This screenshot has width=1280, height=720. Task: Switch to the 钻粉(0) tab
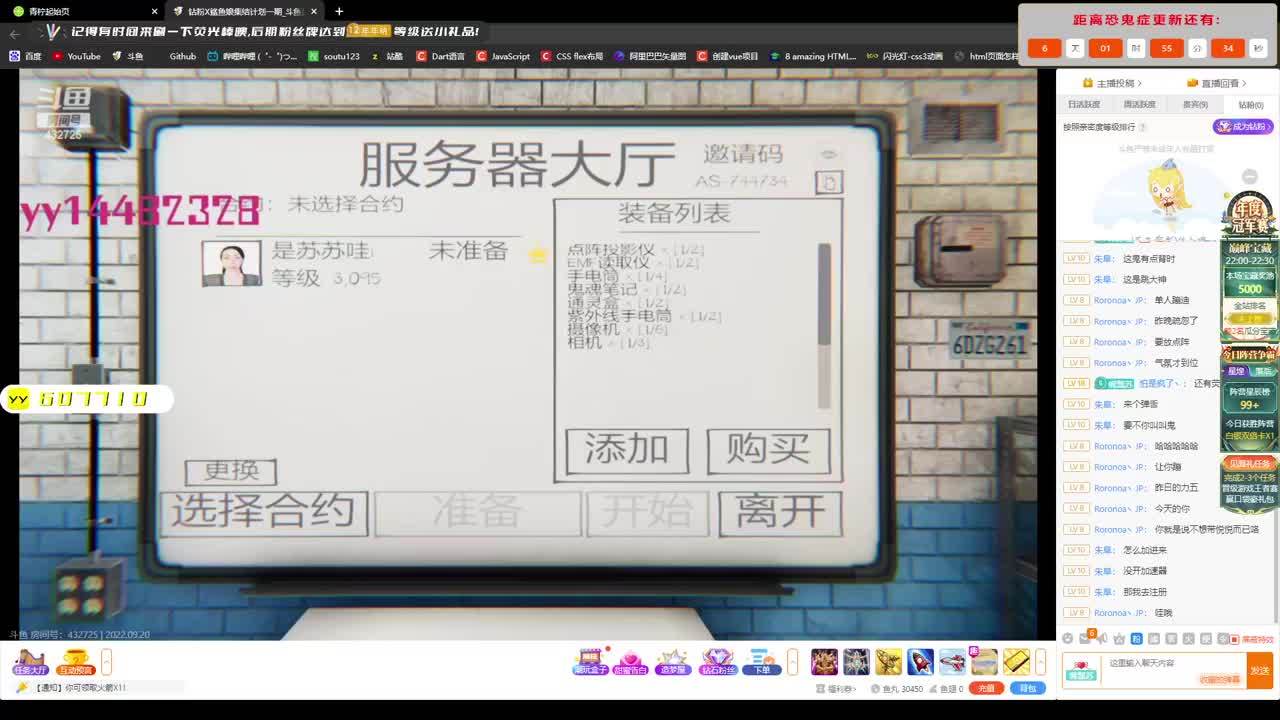click(1251, 104)
